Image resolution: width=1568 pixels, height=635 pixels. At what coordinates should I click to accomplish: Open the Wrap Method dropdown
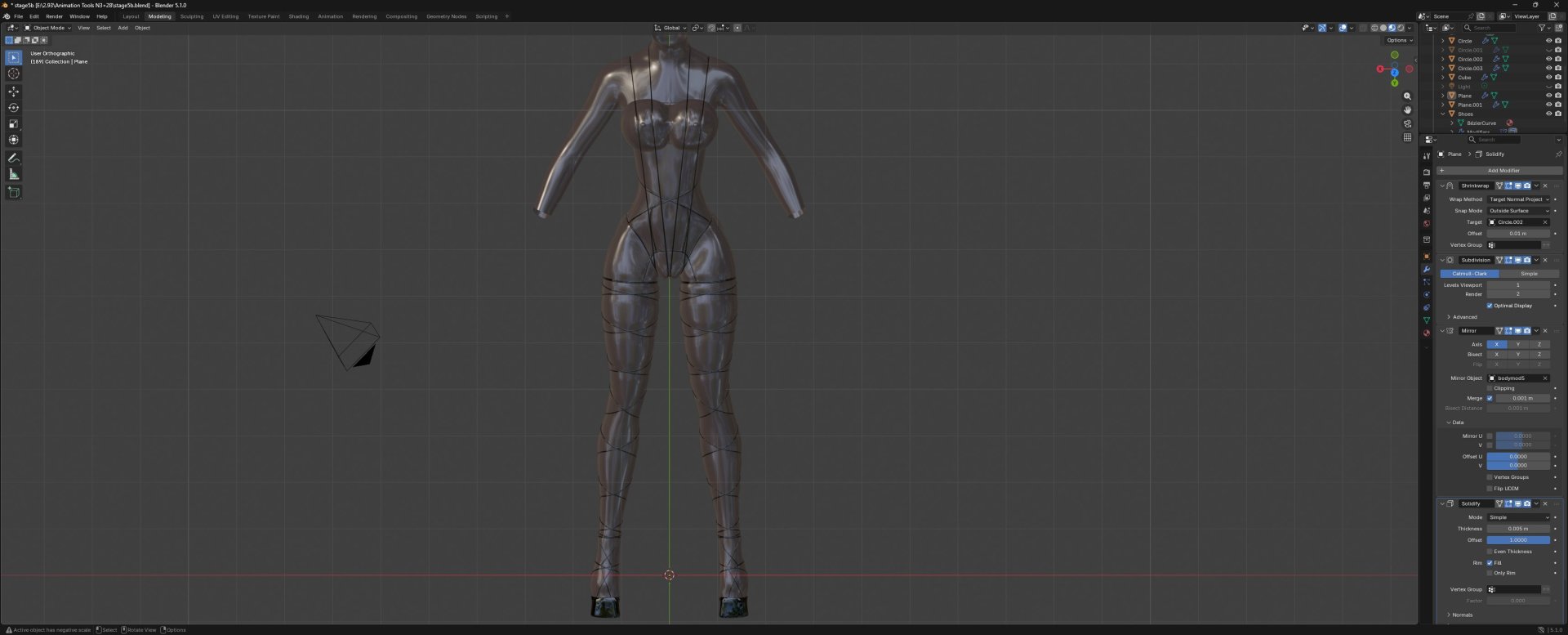[x=1518, y=199]
